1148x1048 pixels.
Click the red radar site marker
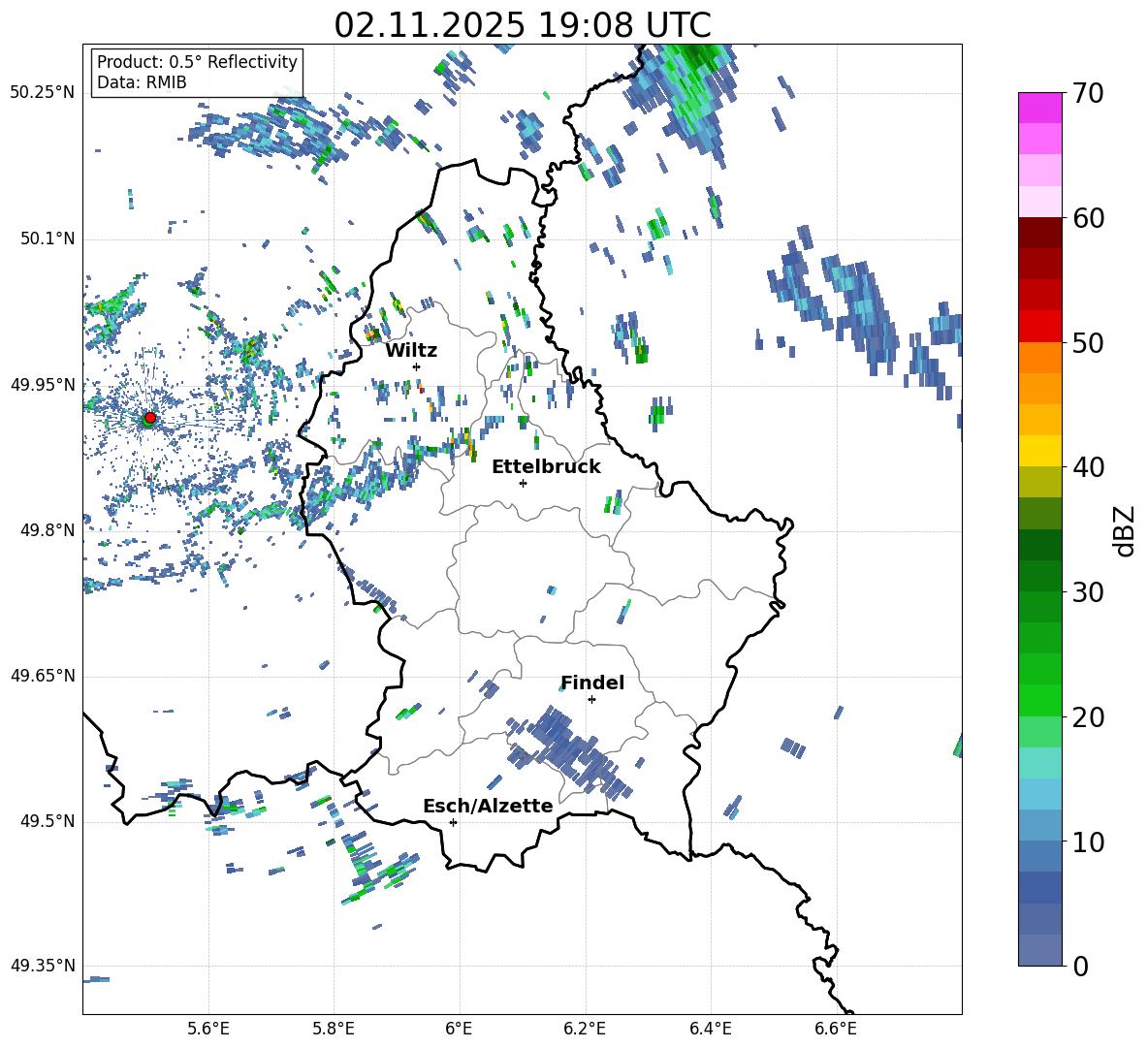150,418
